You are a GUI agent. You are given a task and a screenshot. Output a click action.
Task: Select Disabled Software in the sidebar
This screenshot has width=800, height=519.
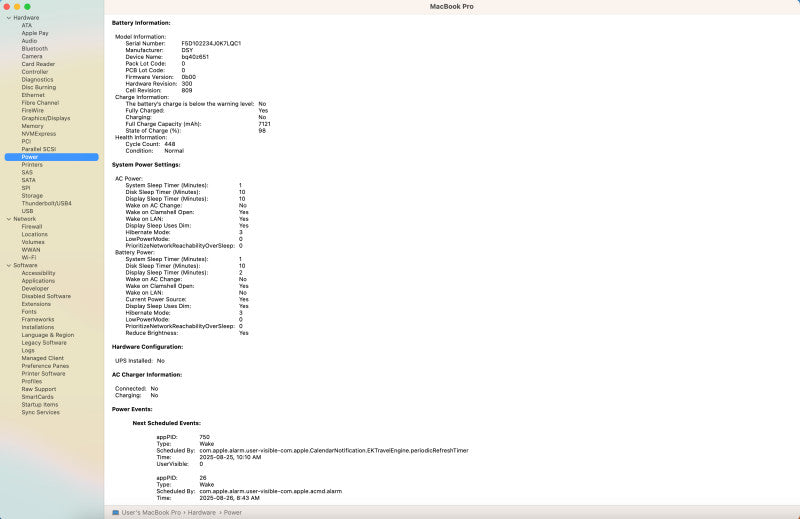click(x=46, y=296)
